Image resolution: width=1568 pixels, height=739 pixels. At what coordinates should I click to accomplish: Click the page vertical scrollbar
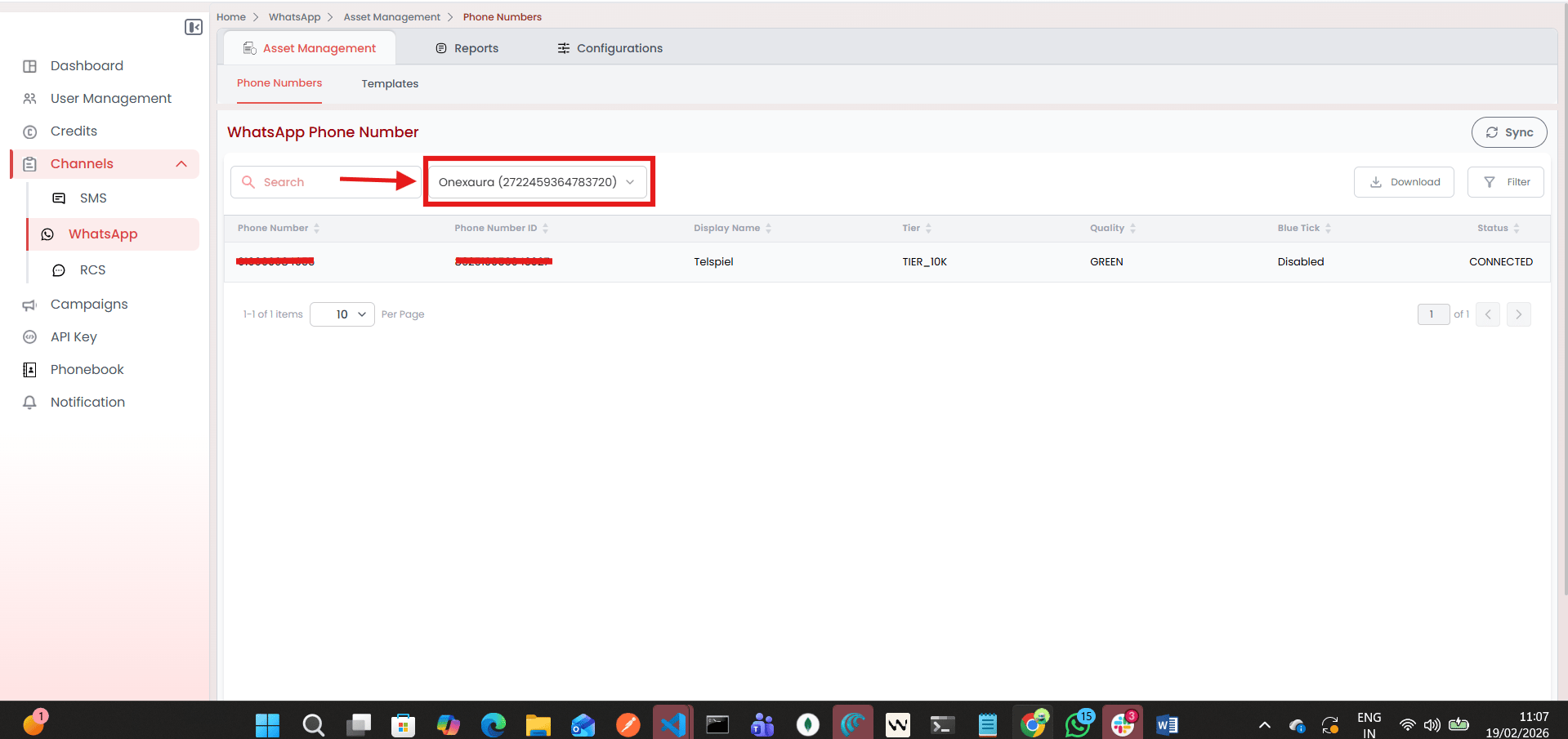click(1564, 299)
